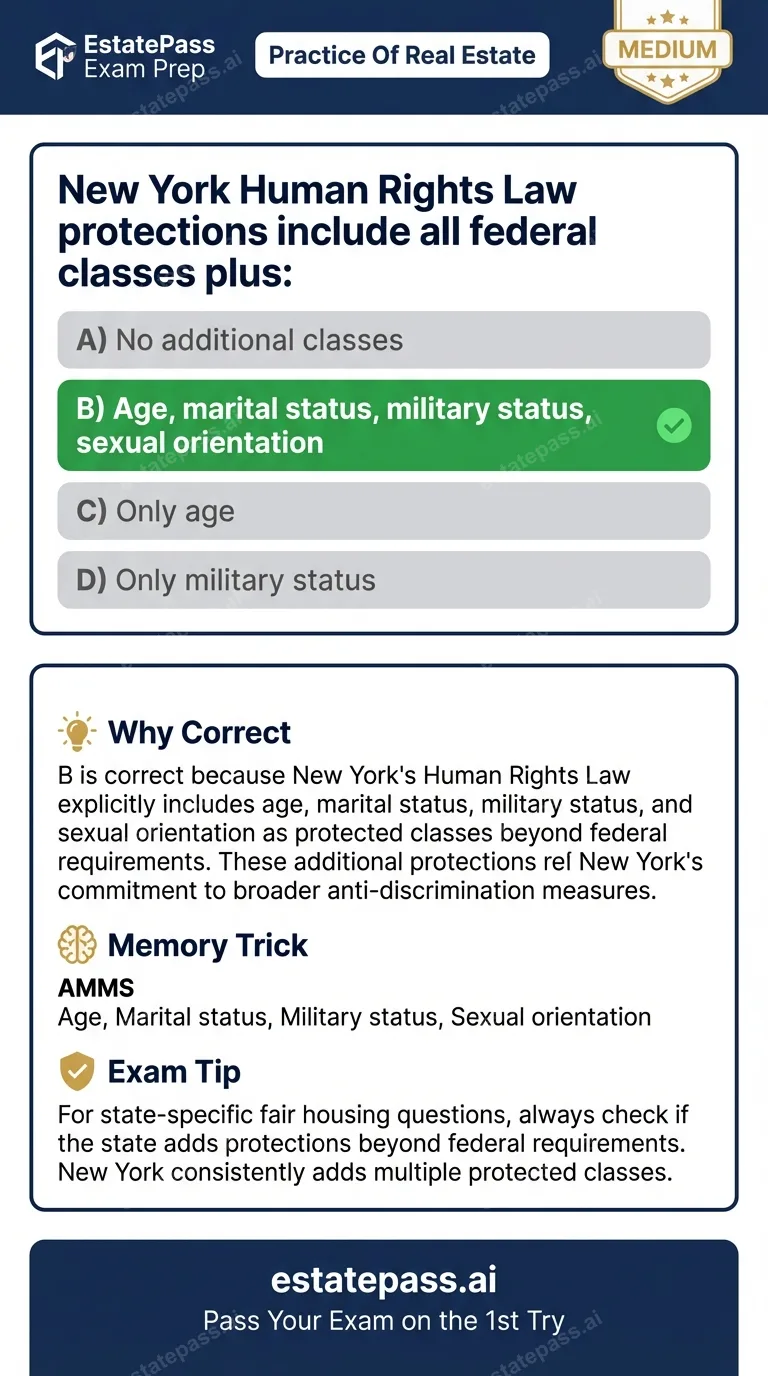
Task: Open the estatepass.ai link
Action: (x=383, y=1278)
